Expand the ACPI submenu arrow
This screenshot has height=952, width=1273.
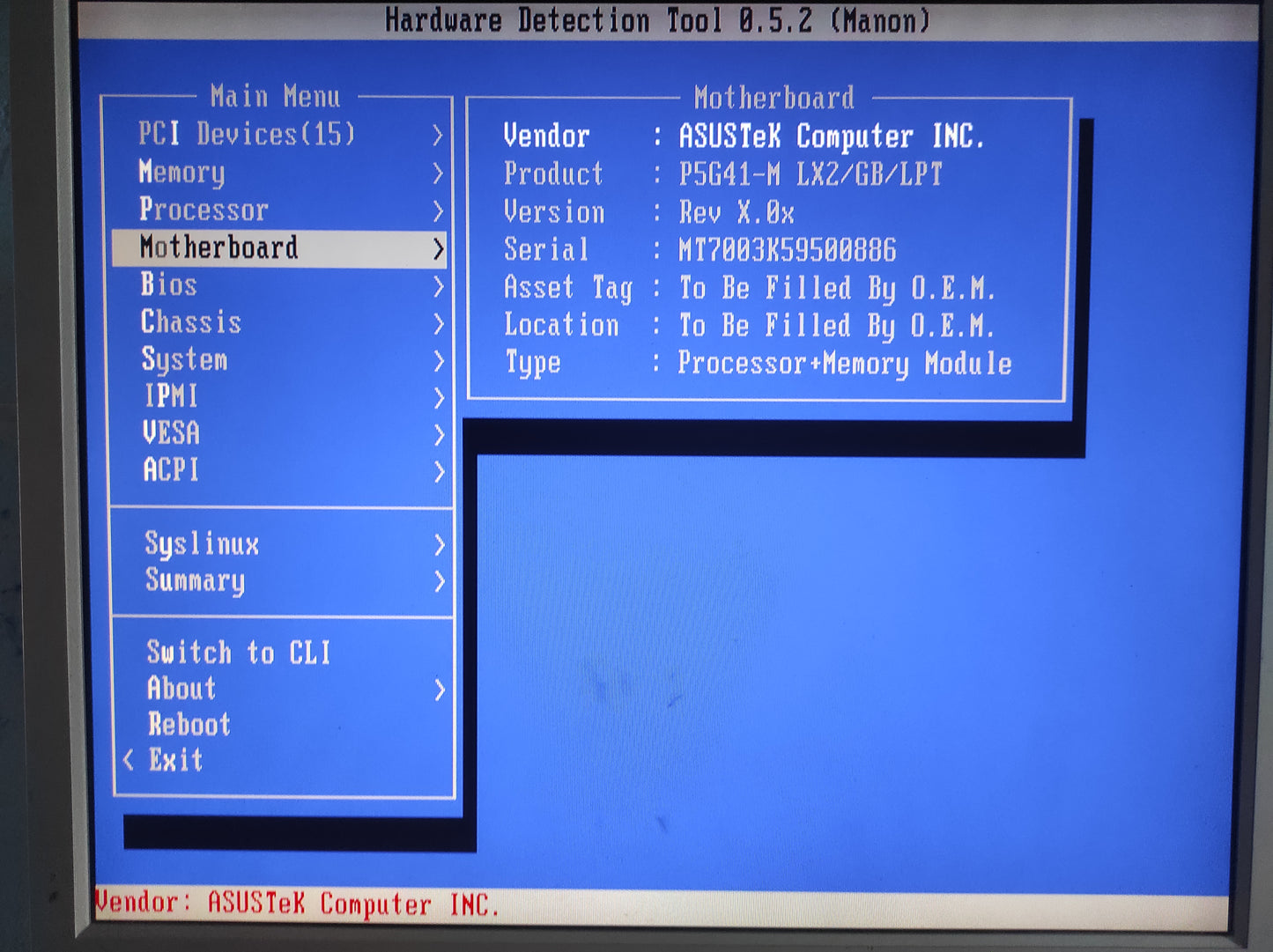pyautogui.click(x=438, y=472)
